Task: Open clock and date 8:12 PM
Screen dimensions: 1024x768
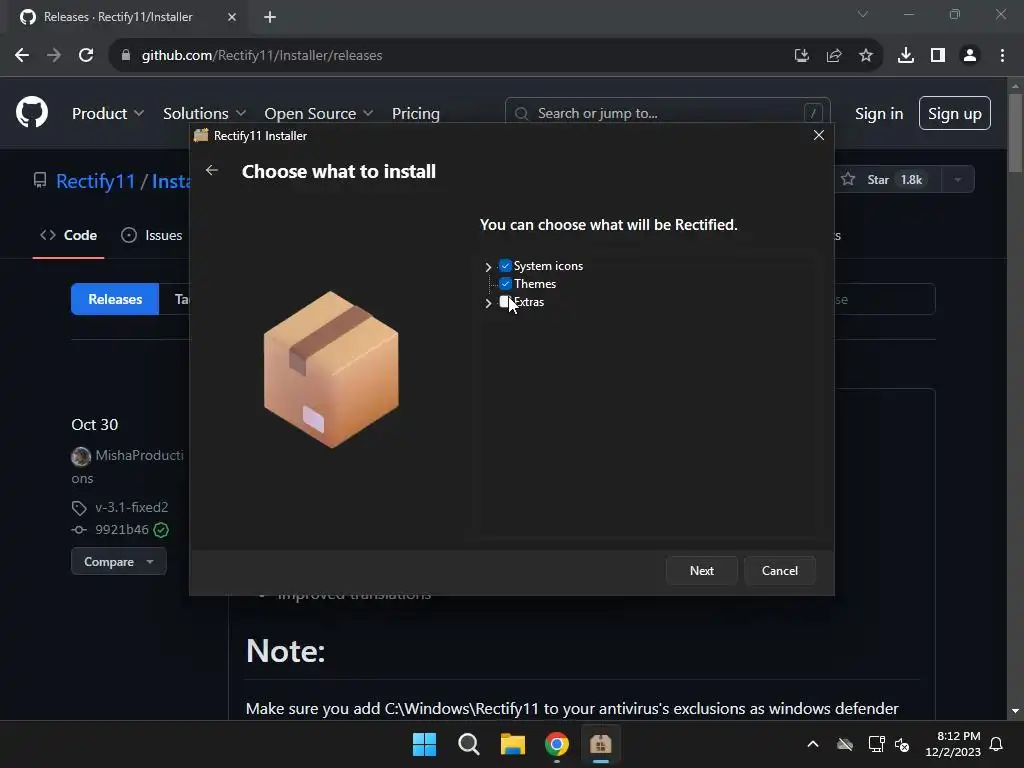Action: (953, 744)
